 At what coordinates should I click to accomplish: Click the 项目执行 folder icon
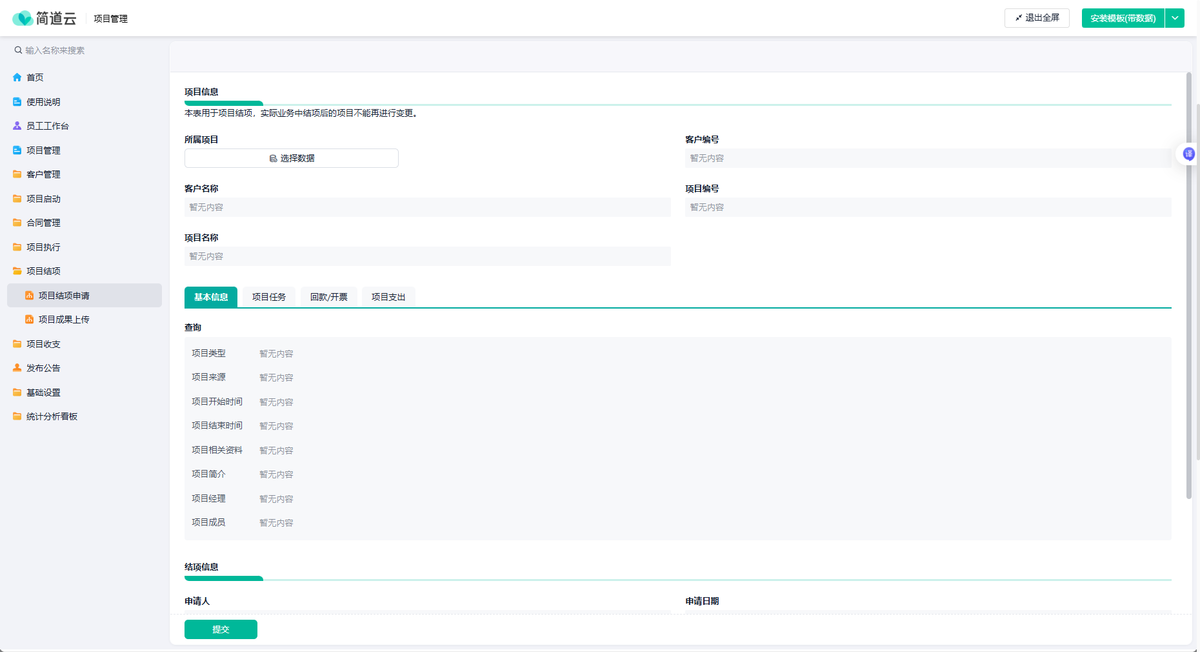pos(17,247)
